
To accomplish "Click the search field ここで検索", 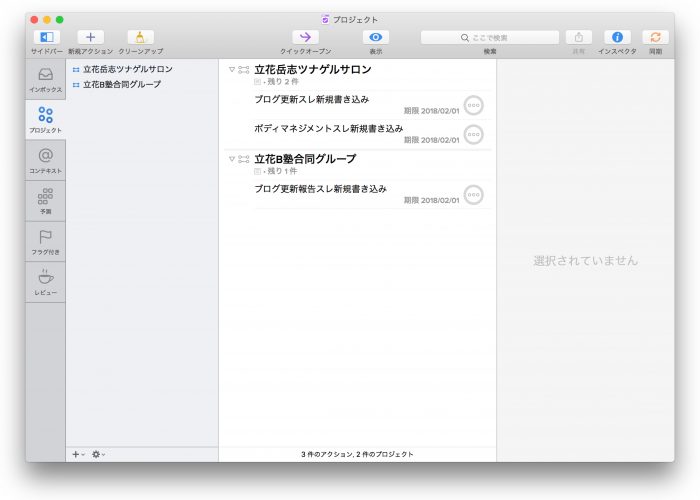I will click(490, 37).
